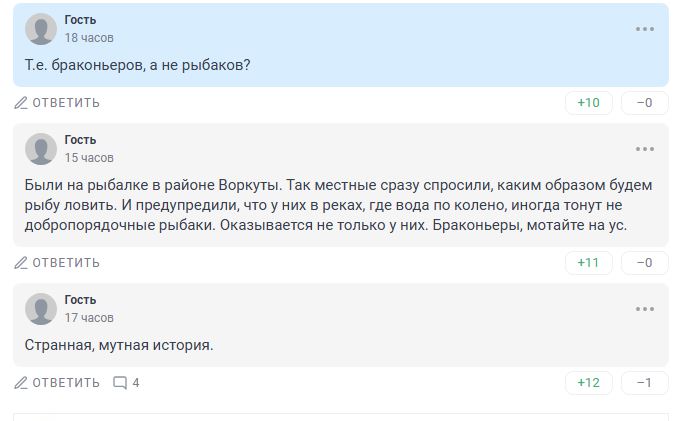The image size is (692, 421).
Task: Upvote the comment with +10 rating
Action: [x=588, y=103]
